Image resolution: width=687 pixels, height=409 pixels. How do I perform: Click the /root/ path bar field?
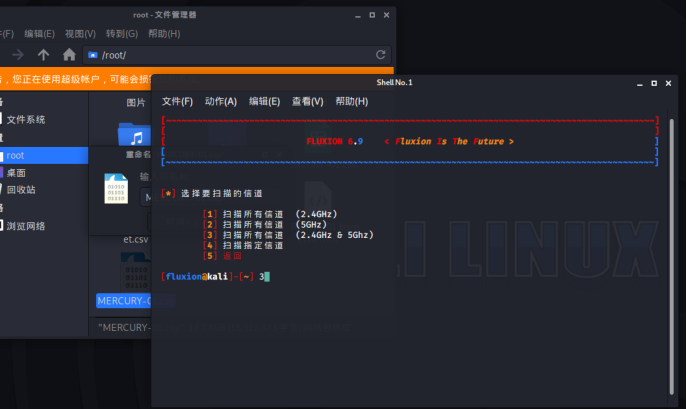237,55
